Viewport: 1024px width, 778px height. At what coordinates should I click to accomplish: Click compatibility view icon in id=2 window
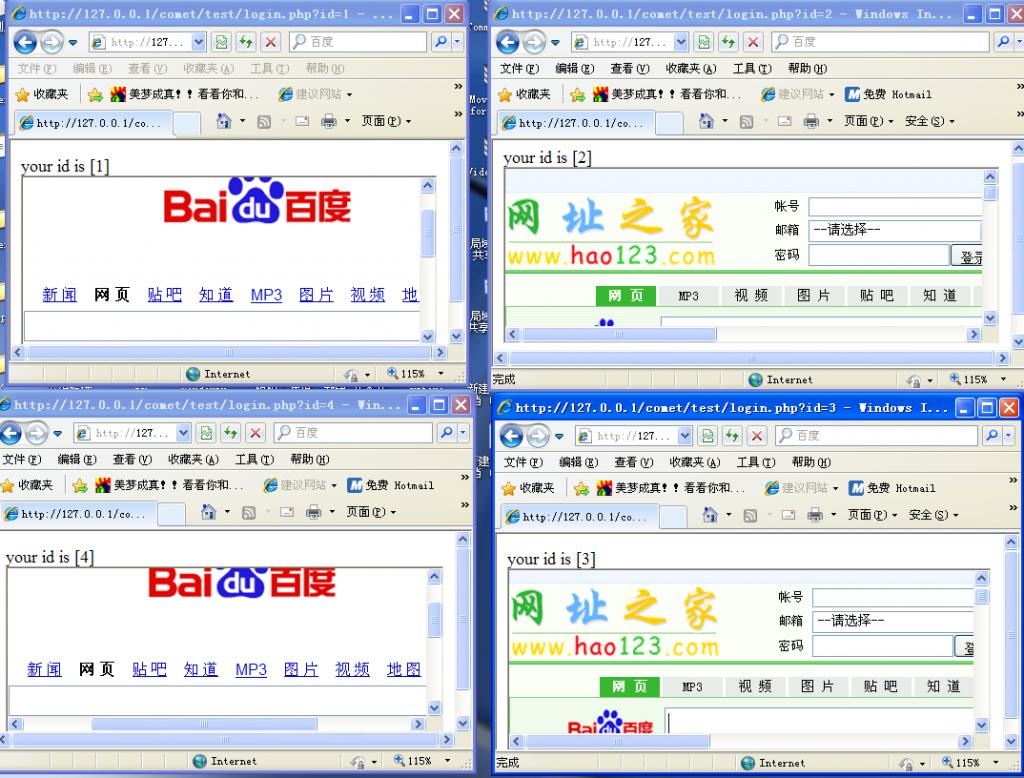(x=704, y=42)
